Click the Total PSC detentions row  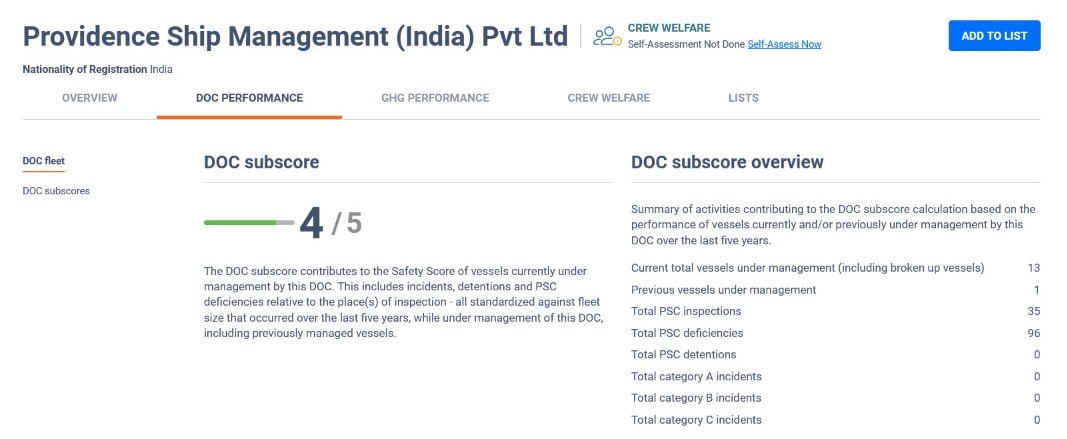(836, 355)
